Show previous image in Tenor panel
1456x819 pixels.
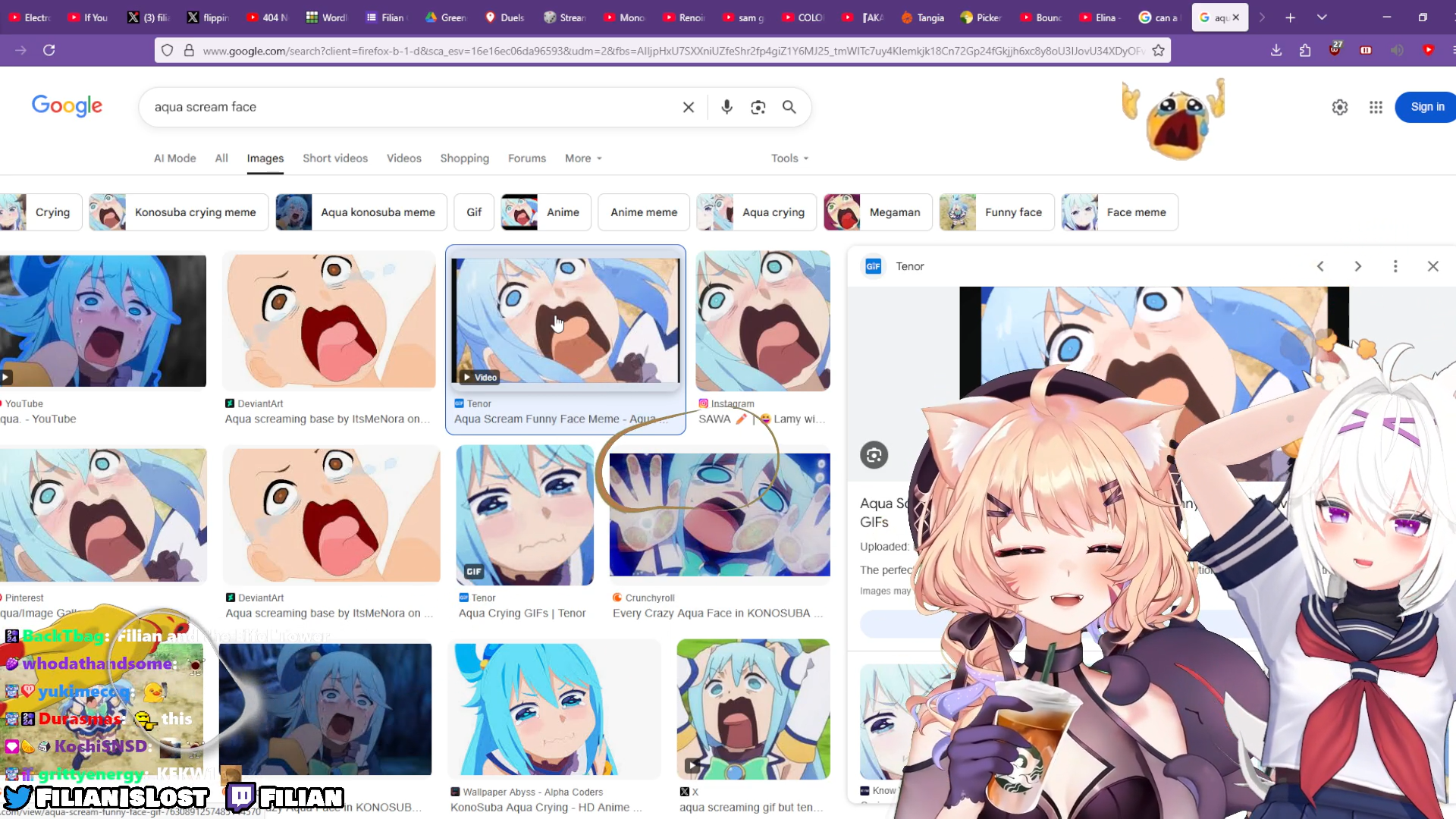pyautogui.click(x=1320, y=266)
